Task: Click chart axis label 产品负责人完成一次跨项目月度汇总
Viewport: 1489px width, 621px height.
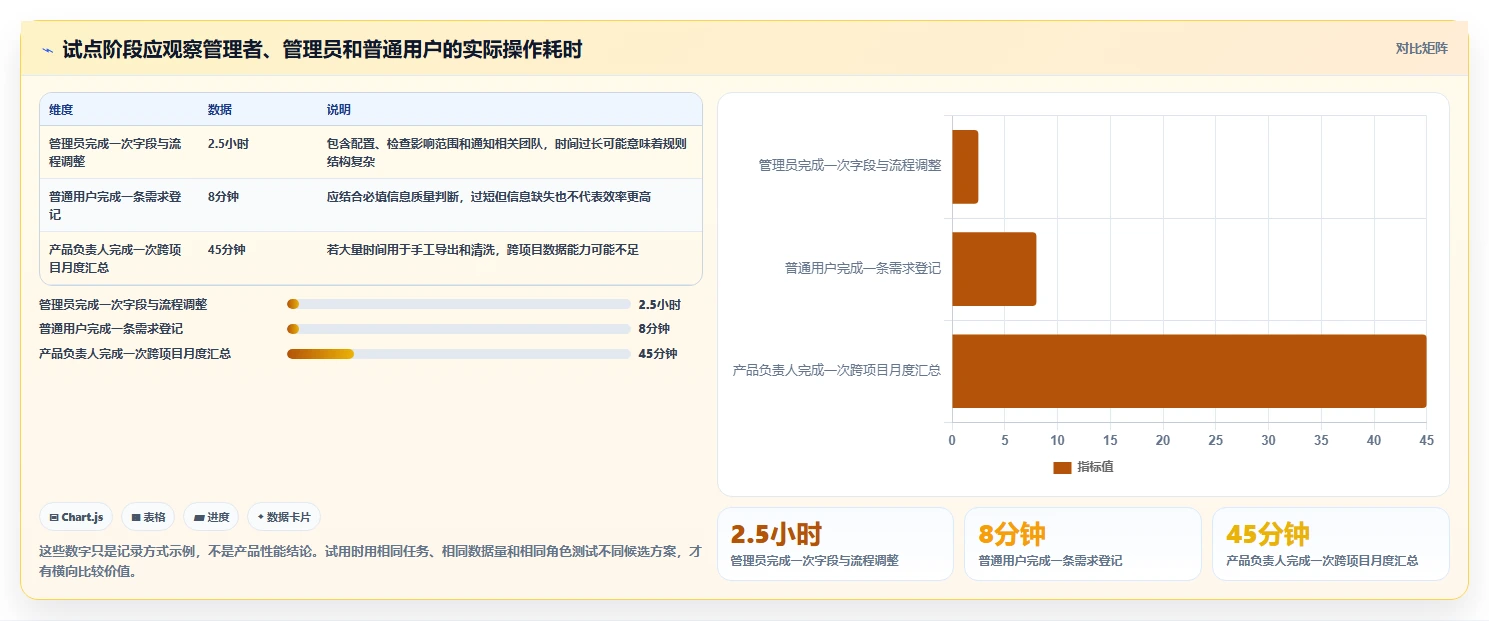Action: [837, 371]
